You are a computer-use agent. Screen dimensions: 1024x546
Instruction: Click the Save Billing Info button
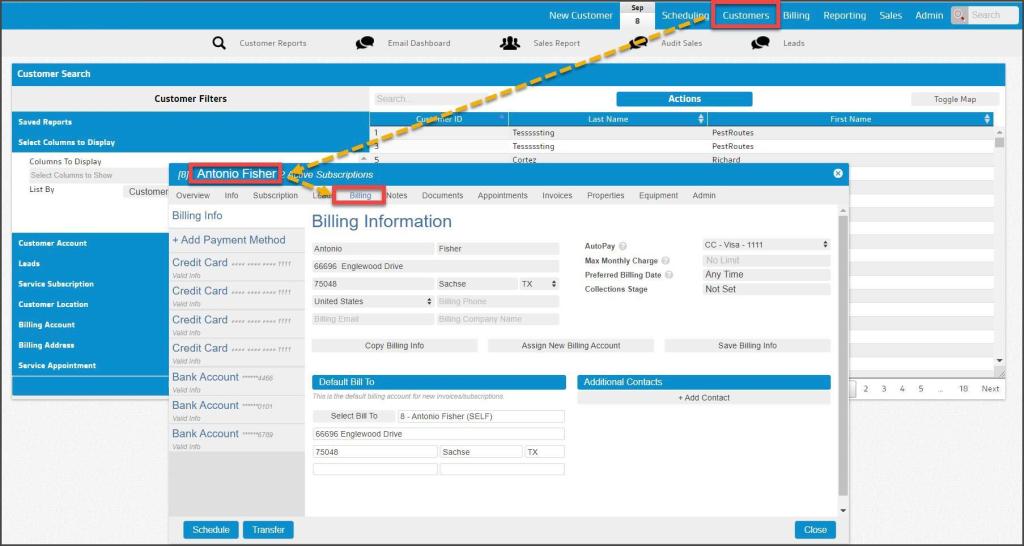(x=747, y=346)
